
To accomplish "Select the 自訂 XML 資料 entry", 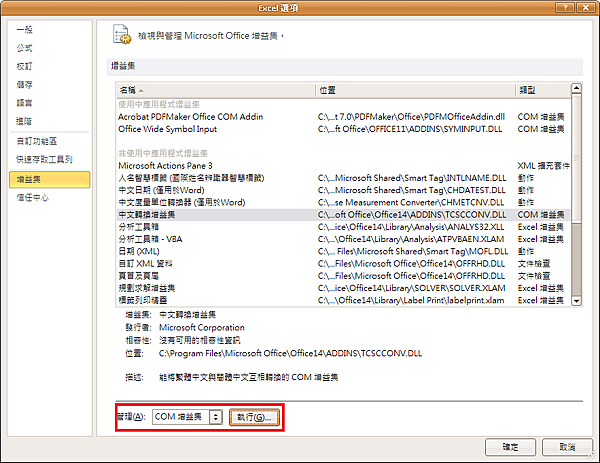I will [343, 264].
